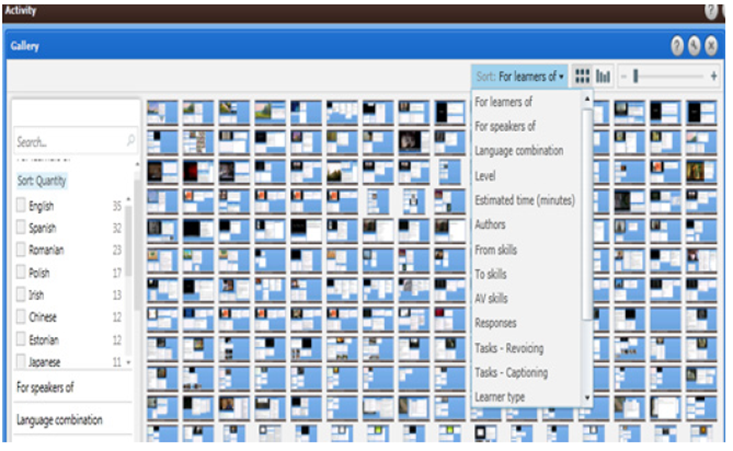Click the search magnifier icon
The width and height of the screenshot is (733, 451).
click(131, 142)
